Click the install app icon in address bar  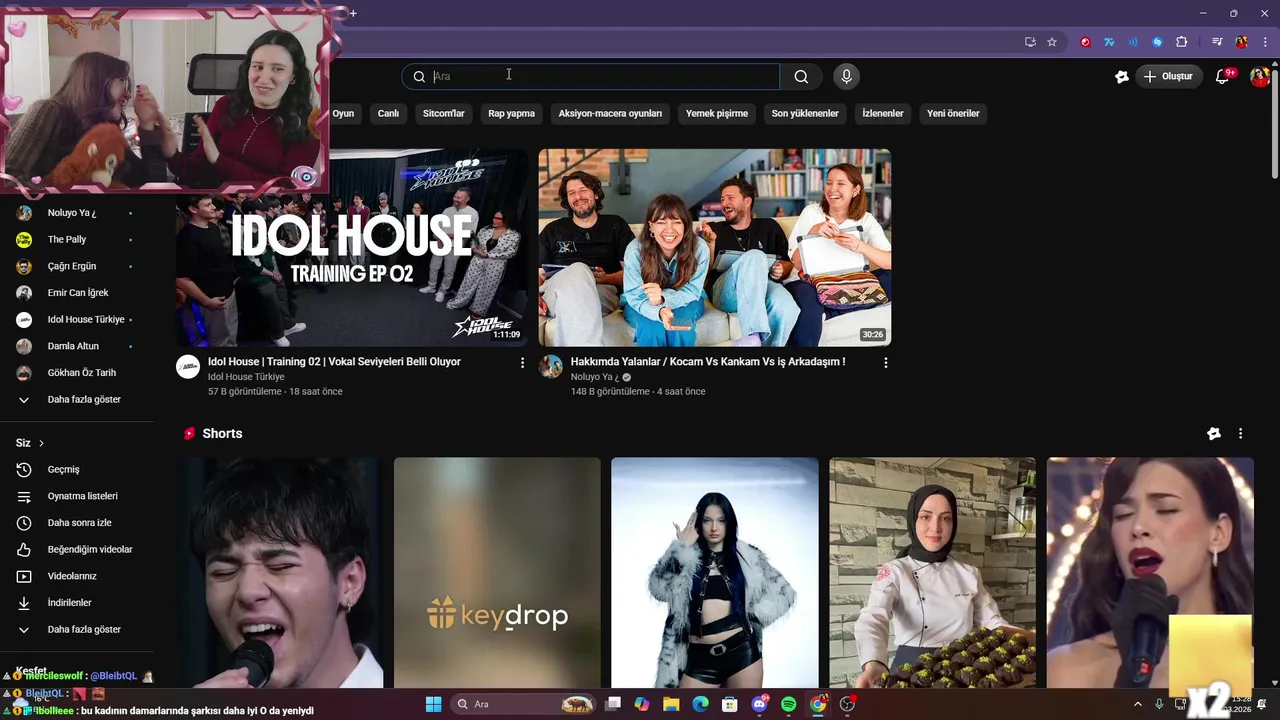1030,42
